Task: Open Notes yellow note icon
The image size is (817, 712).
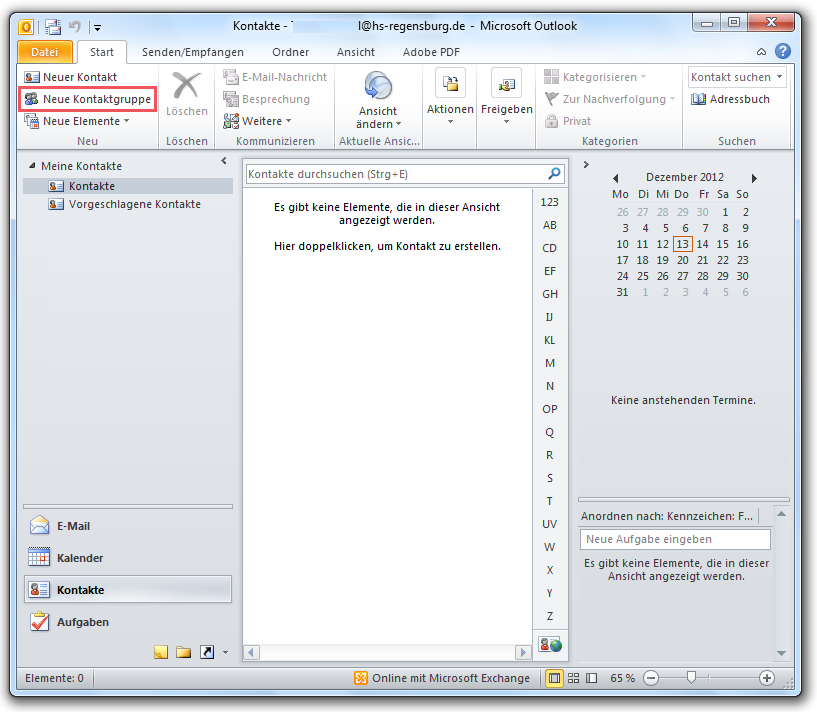Action: pyautogui.click(x=161, y=652)
